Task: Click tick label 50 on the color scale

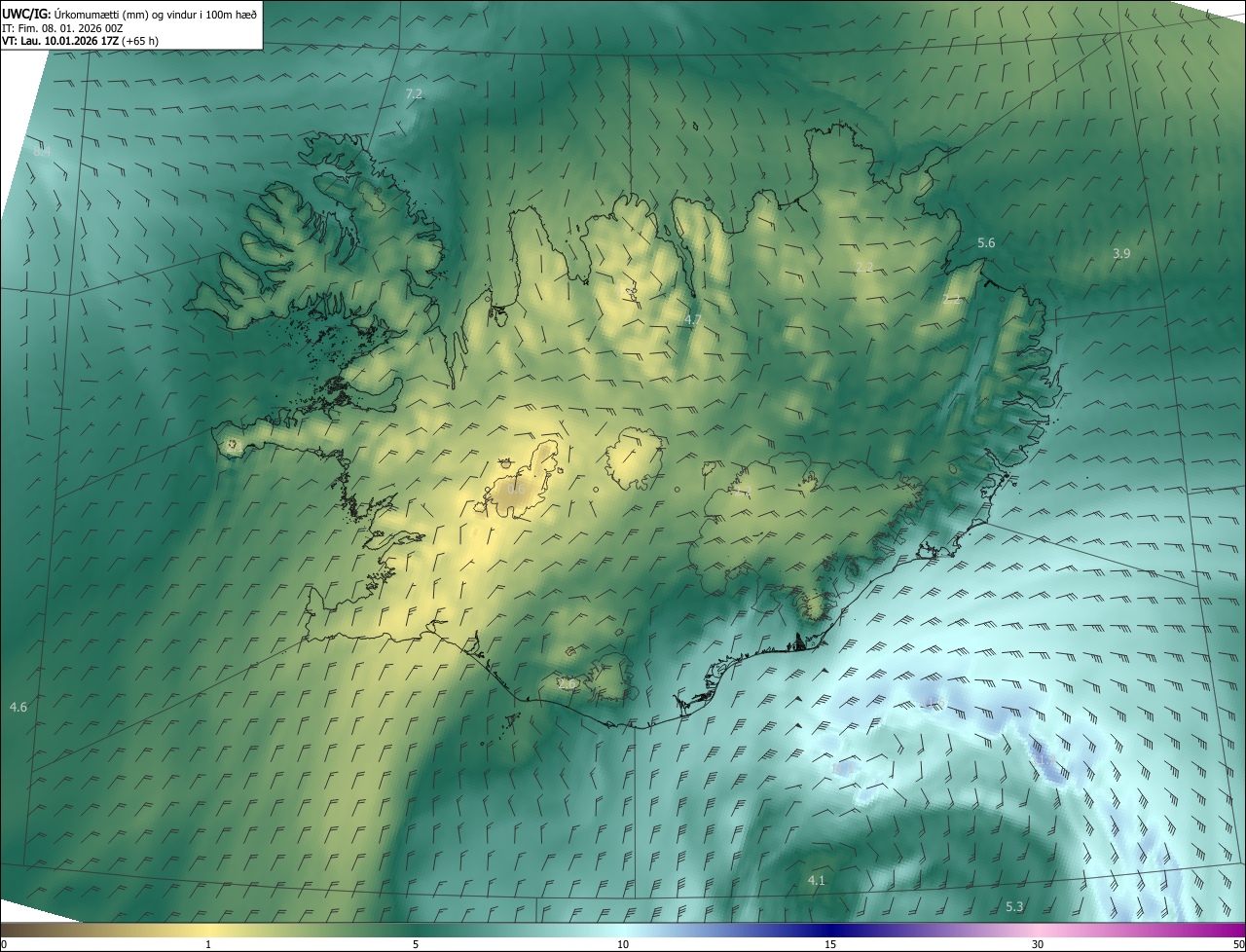Action: [1238, 944]
